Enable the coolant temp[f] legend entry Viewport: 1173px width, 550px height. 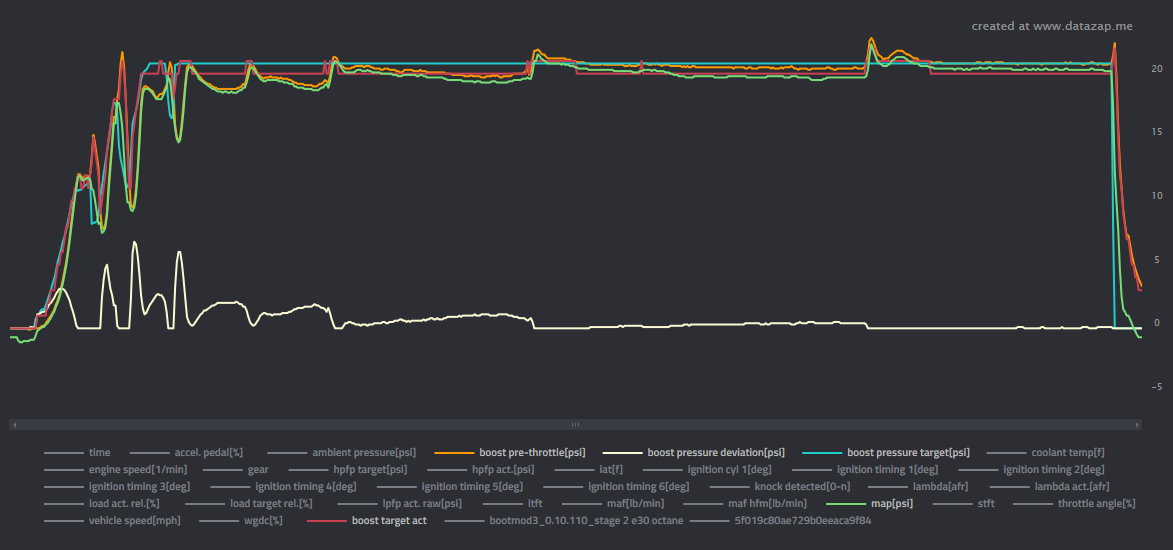(x=1067, y=452)
